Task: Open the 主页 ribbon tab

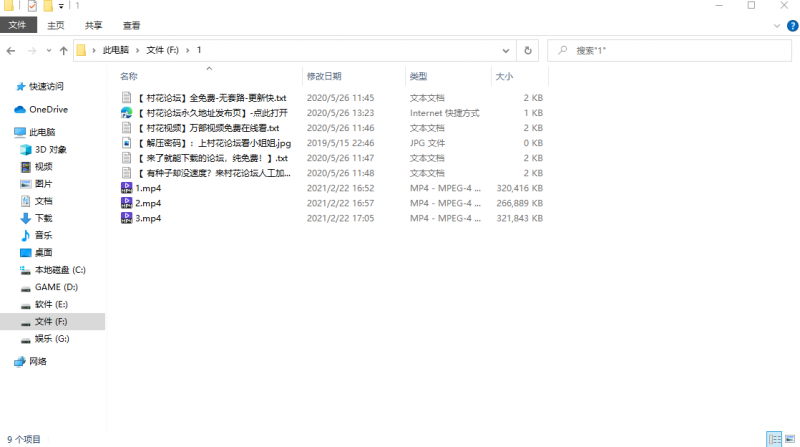Action: click(x=56, y=25)
